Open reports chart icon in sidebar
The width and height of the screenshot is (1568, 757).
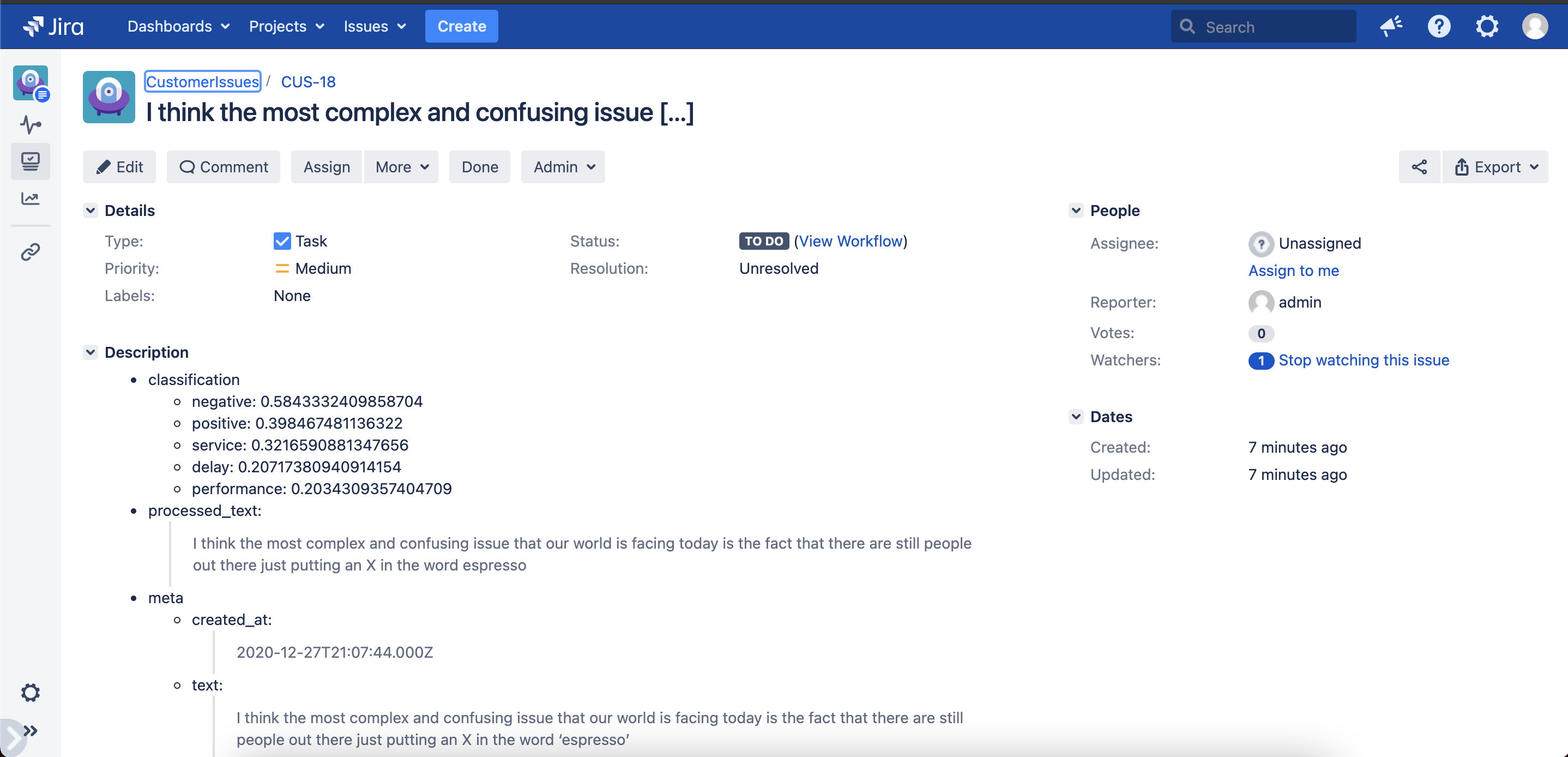tap(31, 199)
